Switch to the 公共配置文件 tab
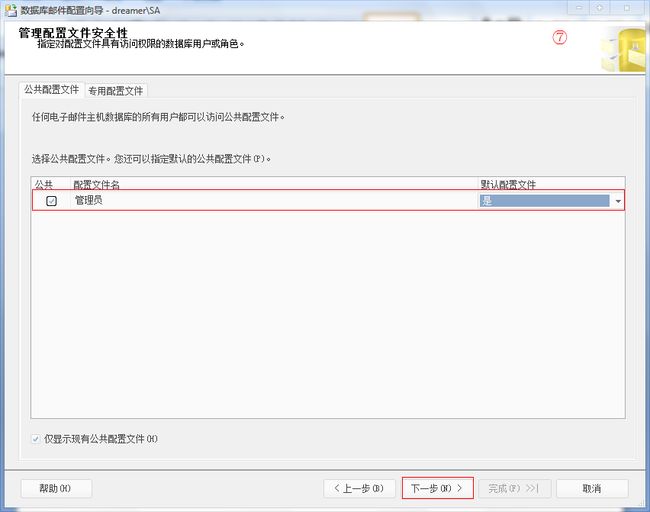This screenshot has height=512, width=650. coord(51,90)
